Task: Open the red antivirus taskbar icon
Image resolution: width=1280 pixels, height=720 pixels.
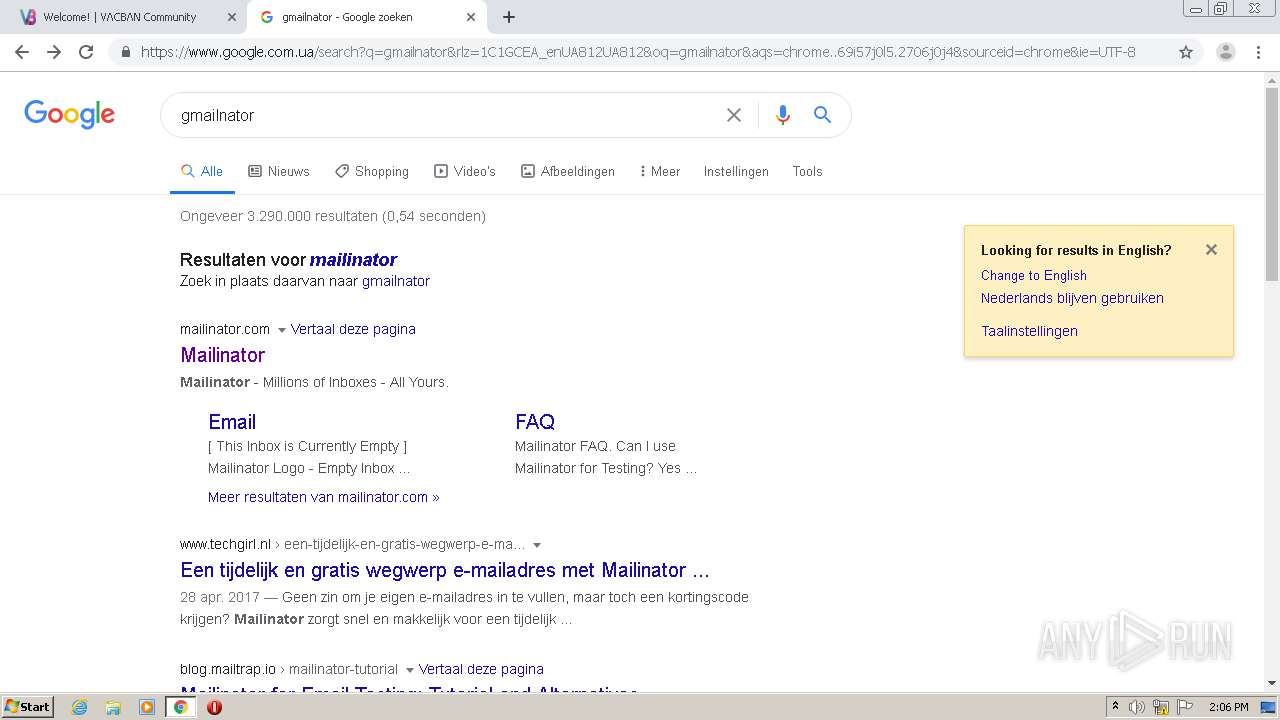Action: coord(214,707)
